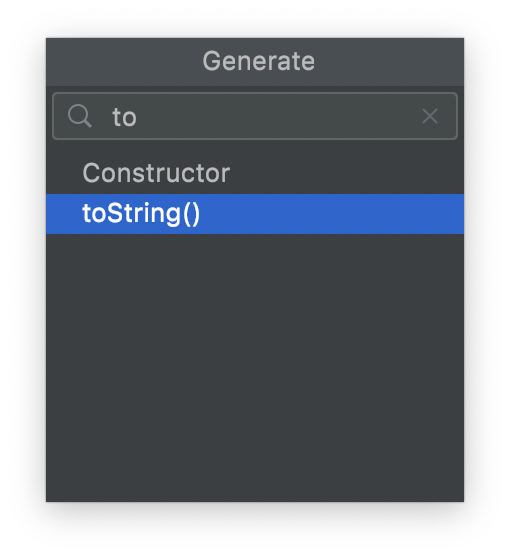
Task: Click the "Generate" heading label
Action: (259, 61)
